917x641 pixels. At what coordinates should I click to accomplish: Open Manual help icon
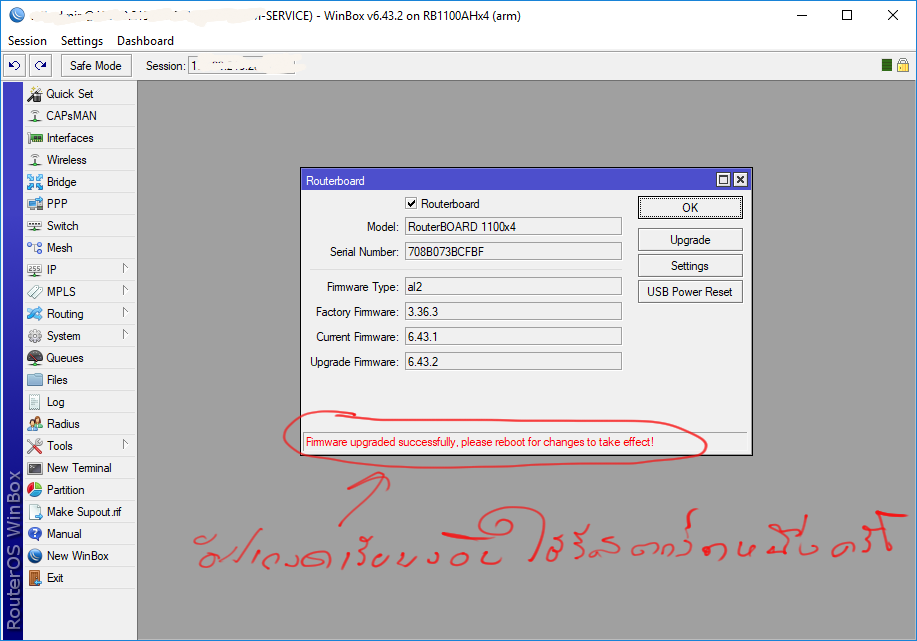(x=35, y=534)
